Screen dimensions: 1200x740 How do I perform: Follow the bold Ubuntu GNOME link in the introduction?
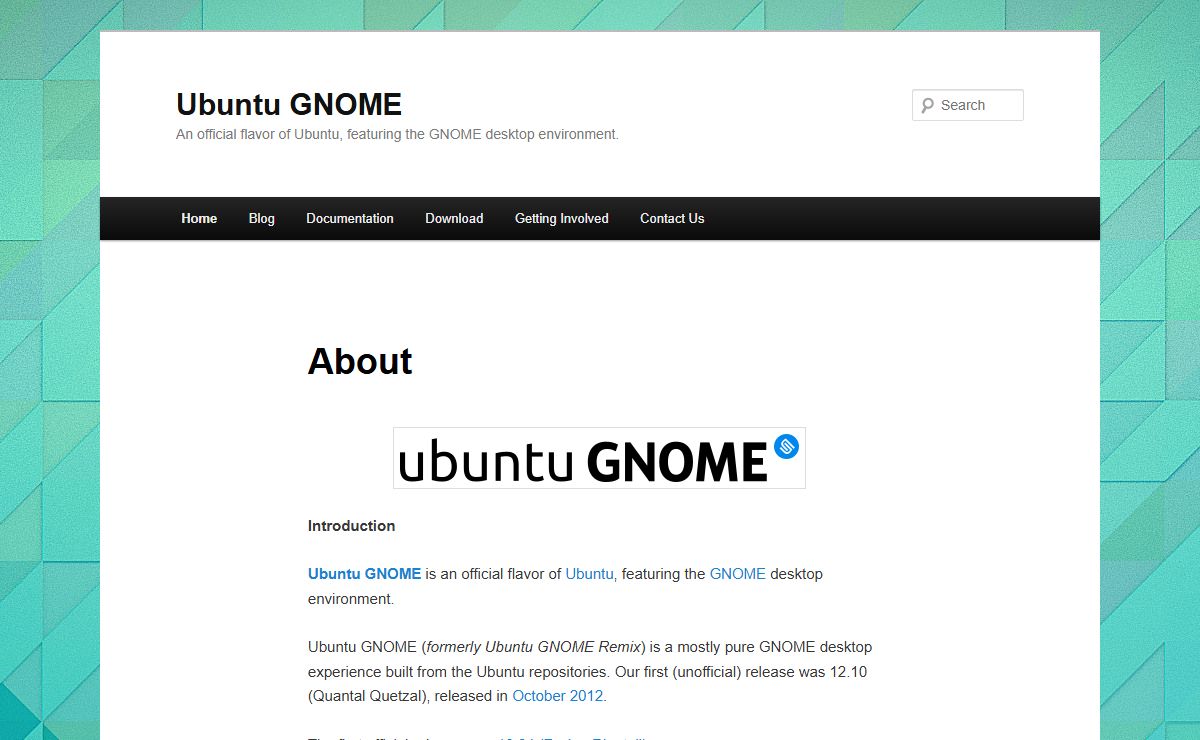coord(364,574)
